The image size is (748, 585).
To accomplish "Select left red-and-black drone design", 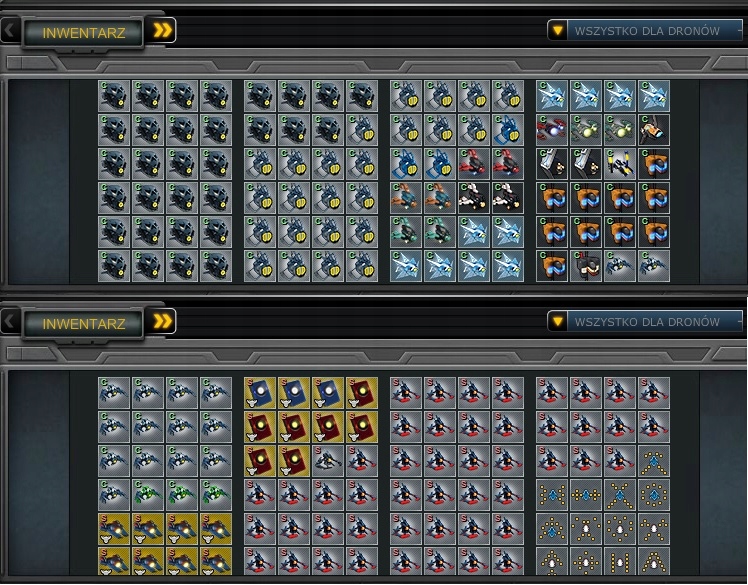I will pos(474,164).
